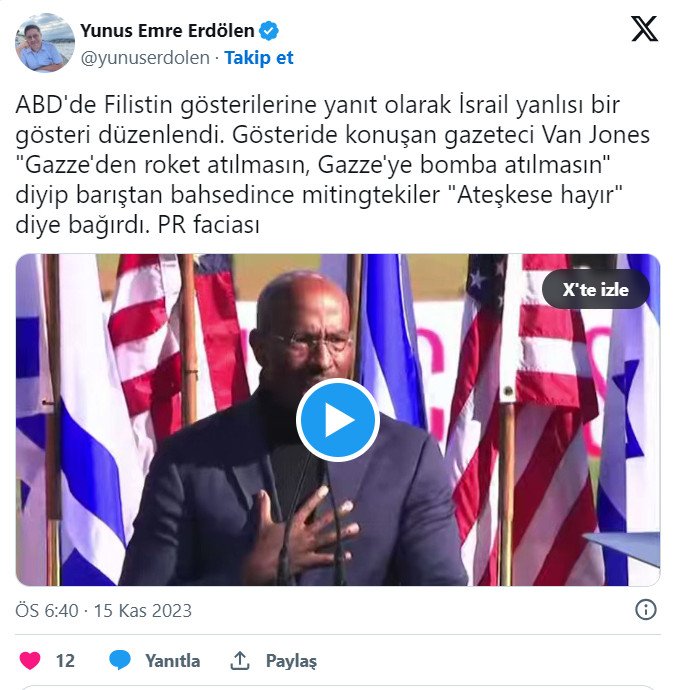Open the info circle icon

coord(646,610)
